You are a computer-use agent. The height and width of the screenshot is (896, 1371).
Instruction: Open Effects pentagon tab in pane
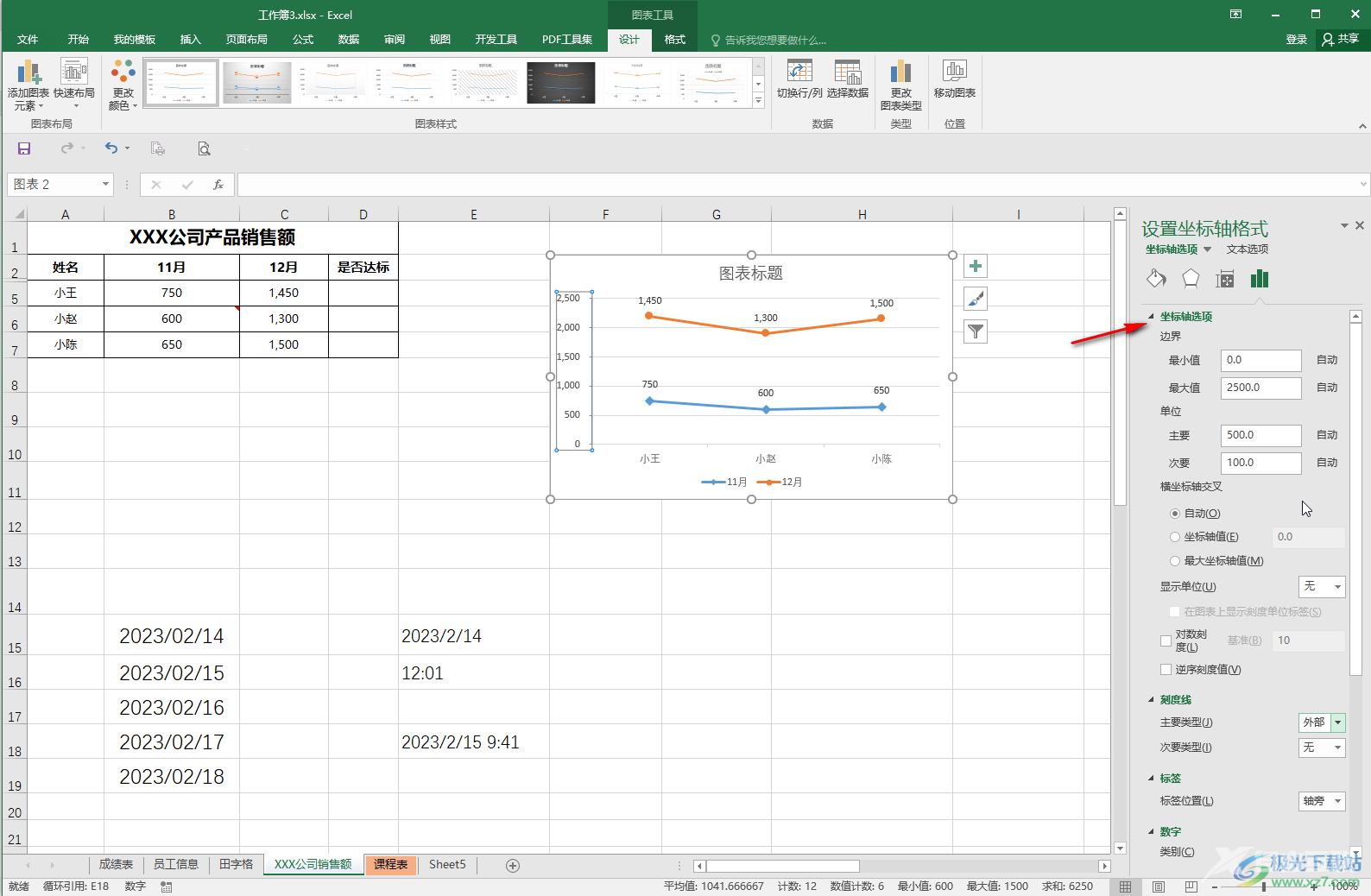(x=1191, y=278)
